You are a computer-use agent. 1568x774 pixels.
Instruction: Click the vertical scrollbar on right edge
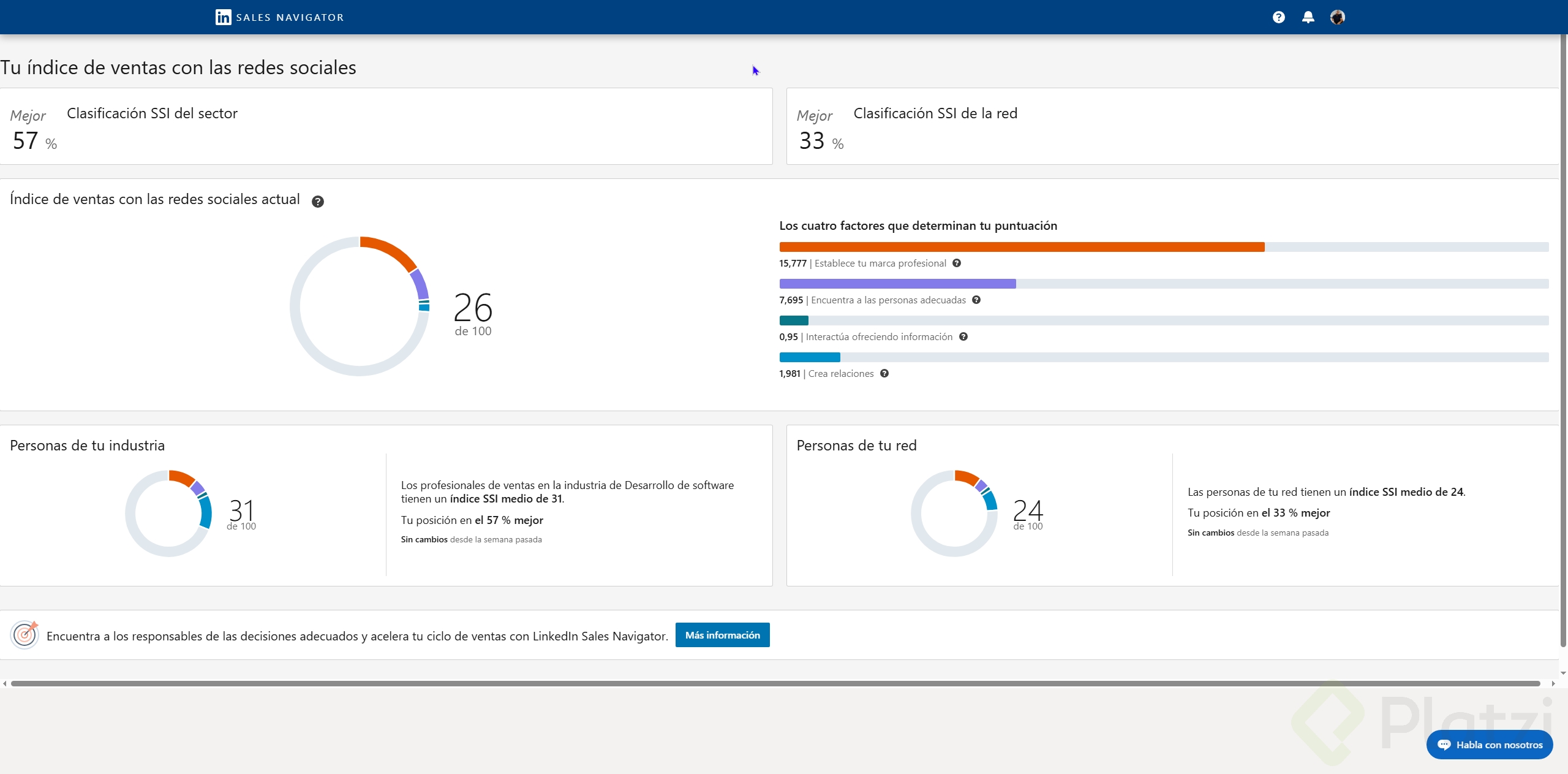click(x=1563, y=340)
